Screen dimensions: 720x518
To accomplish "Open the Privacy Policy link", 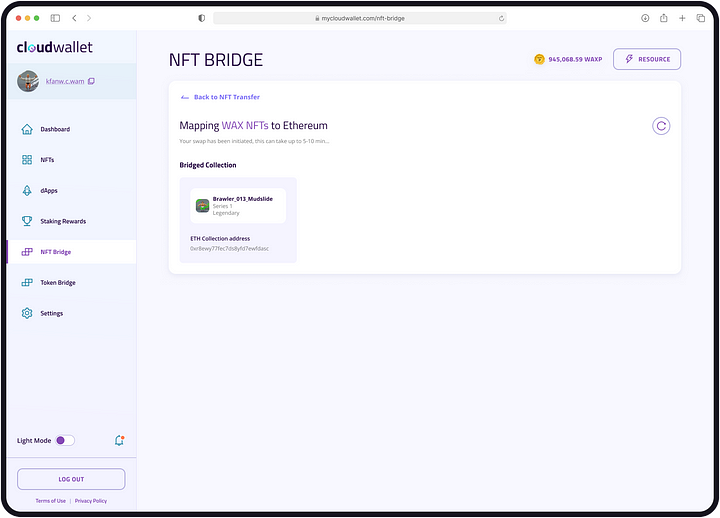I will [x=91, y=501].
